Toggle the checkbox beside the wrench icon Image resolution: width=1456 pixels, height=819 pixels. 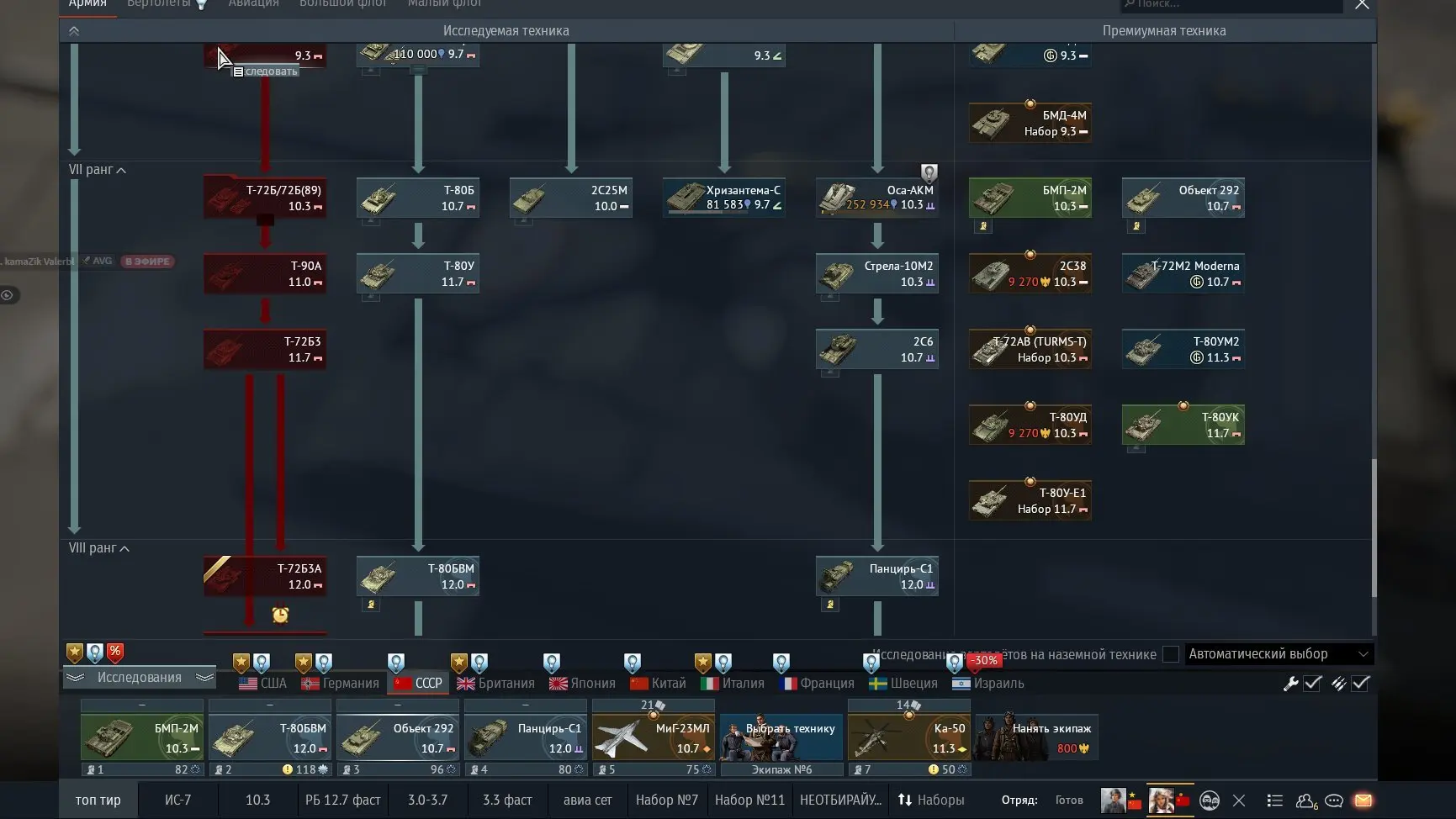(x=1312, y=684)
